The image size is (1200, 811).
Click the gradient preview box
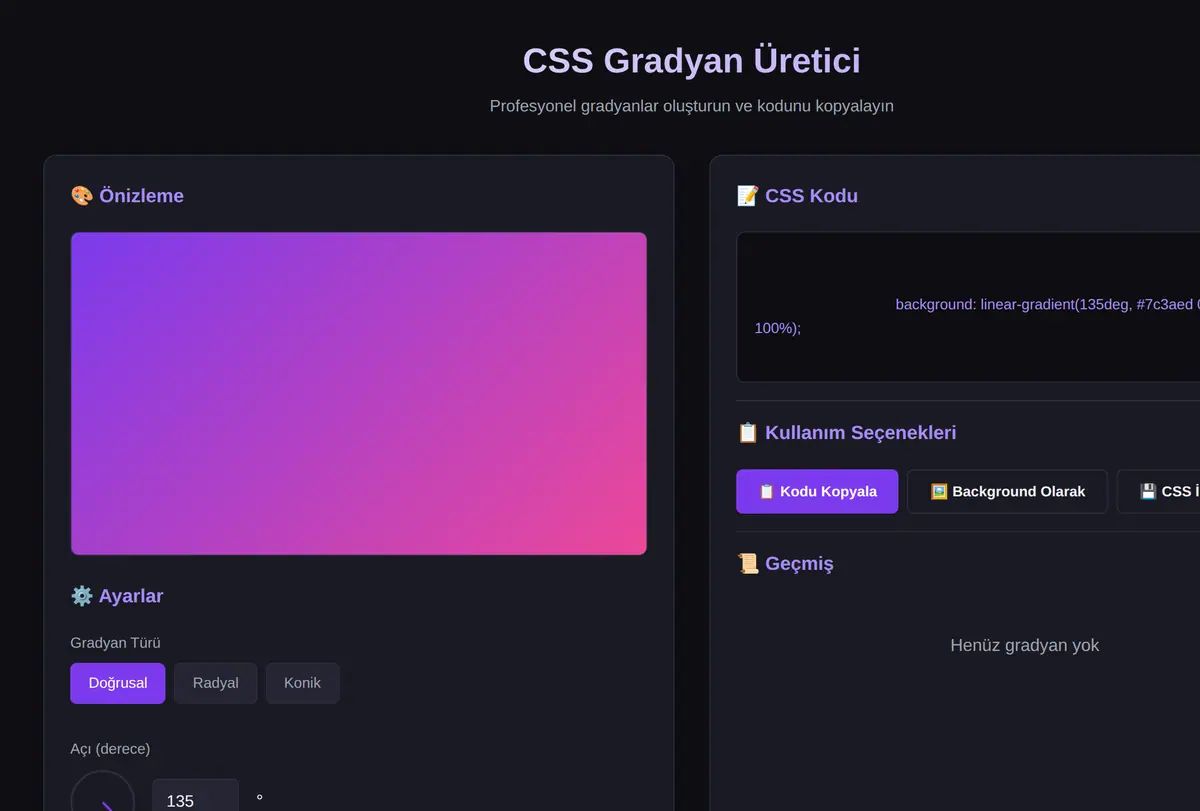pyautogui.click(x=359, y=393)
